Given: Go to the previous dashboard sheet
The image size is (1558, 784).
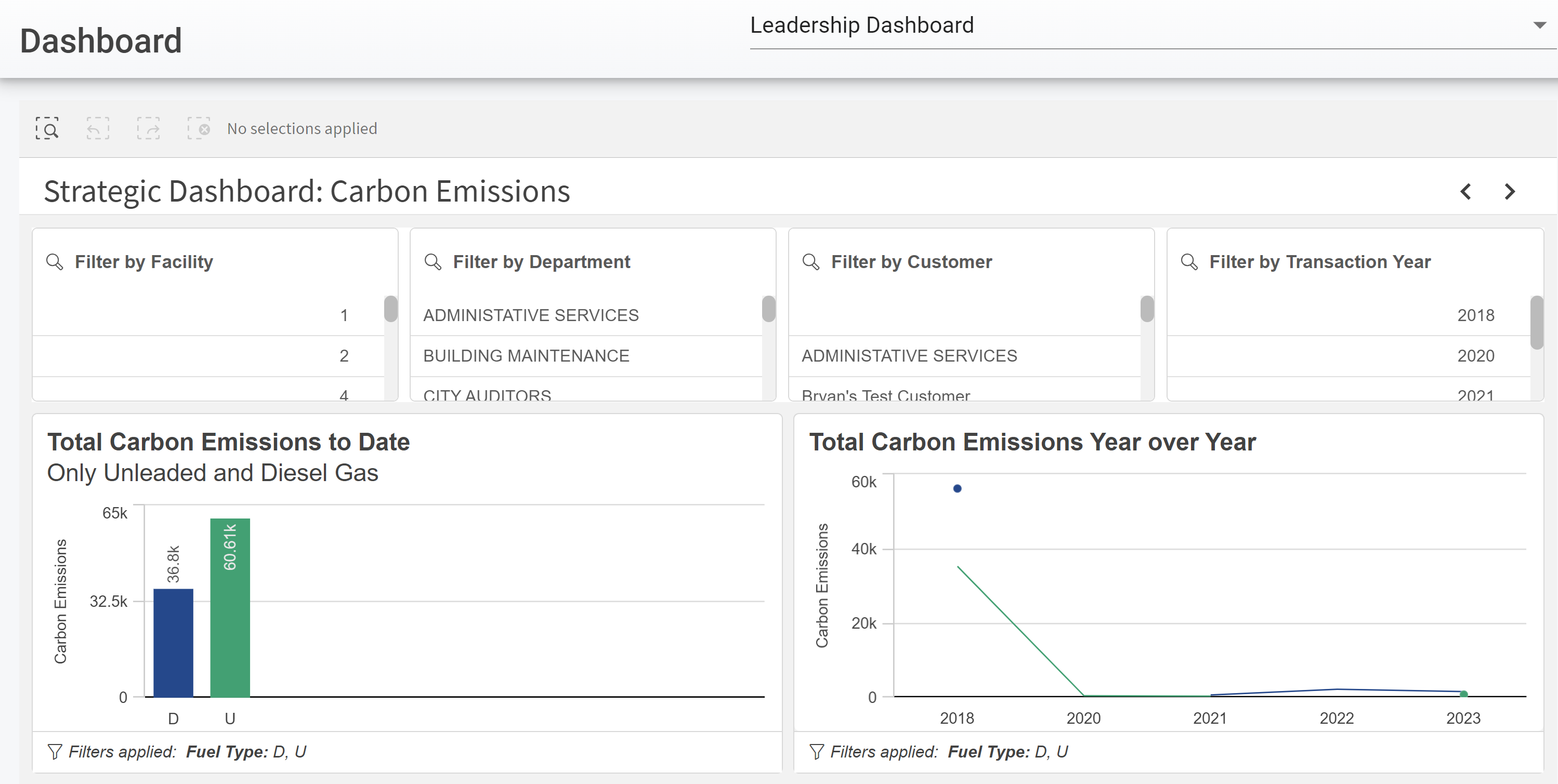Looking at the screenshot, I should (x=1465, y=192).
